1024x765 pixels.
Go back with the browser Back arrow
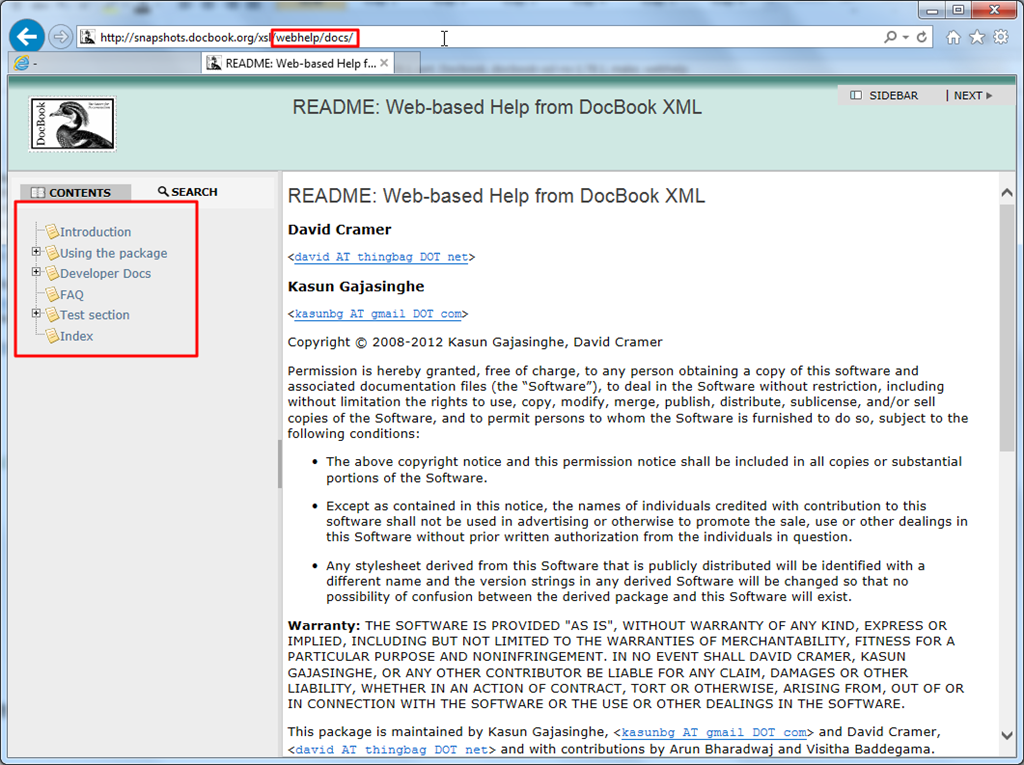coord(27,37)
